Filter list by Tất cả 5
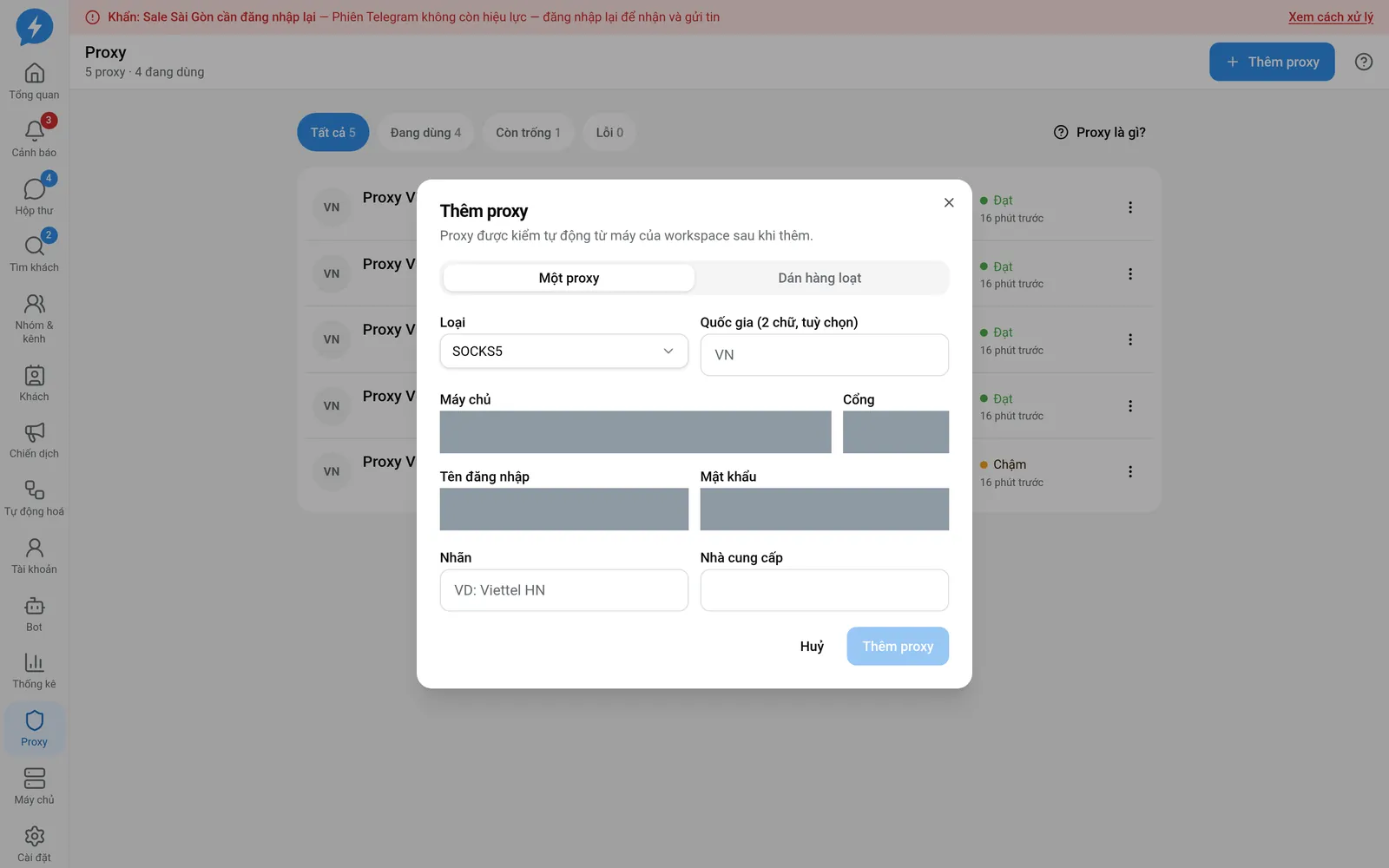Viewport: 1389px width, 868px height. [333, 133]
